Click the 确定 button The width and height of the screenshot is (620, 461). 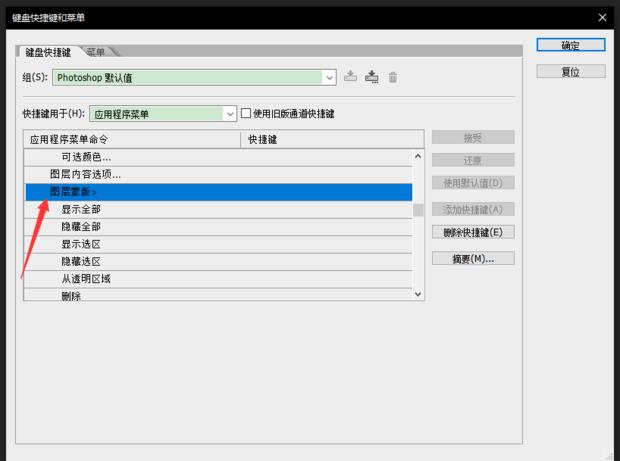pyautogui.click(x=570, y=46)
